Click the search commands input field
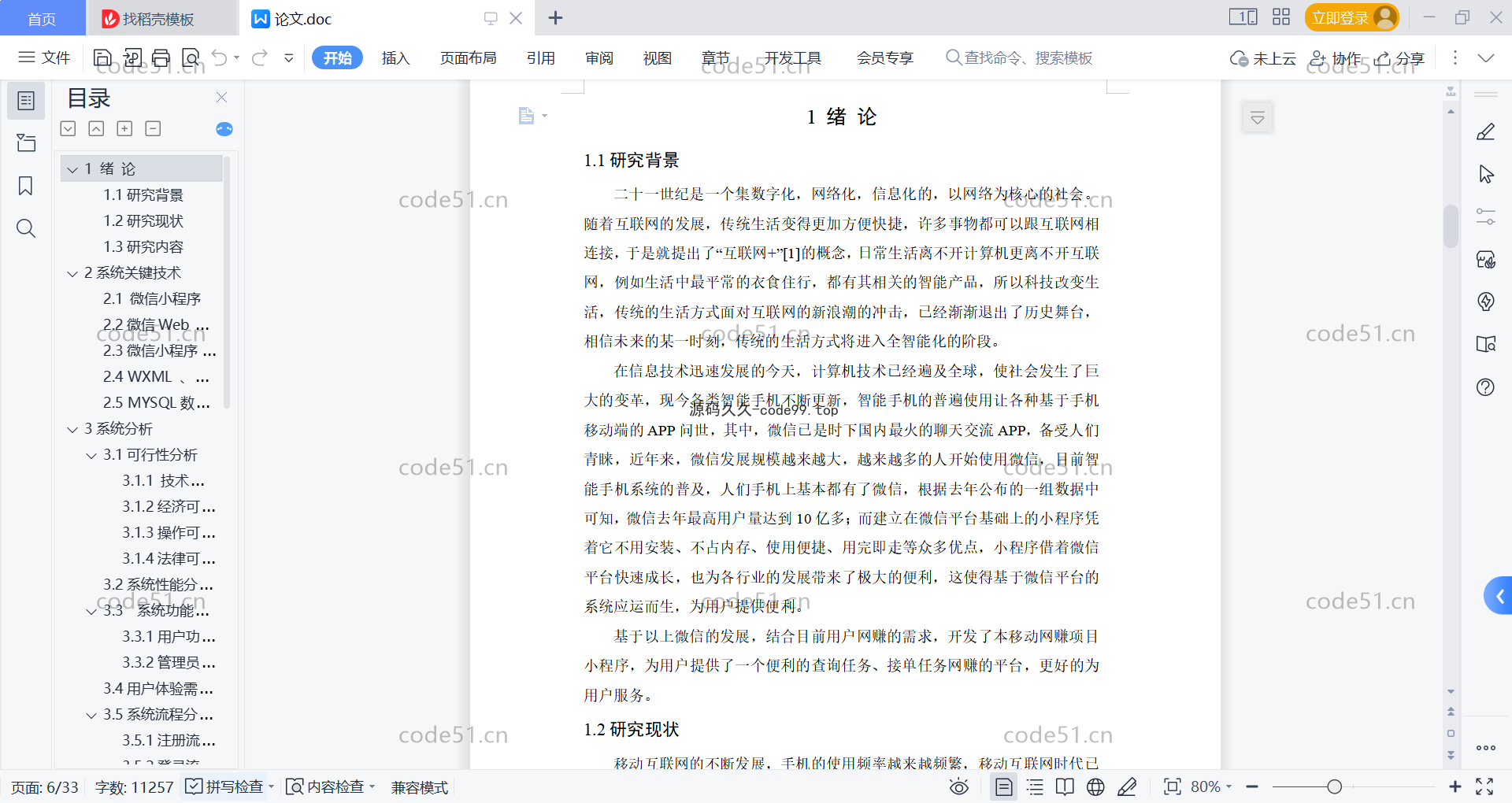This screenshot has height=803, width=1512. click(1019, 57)
